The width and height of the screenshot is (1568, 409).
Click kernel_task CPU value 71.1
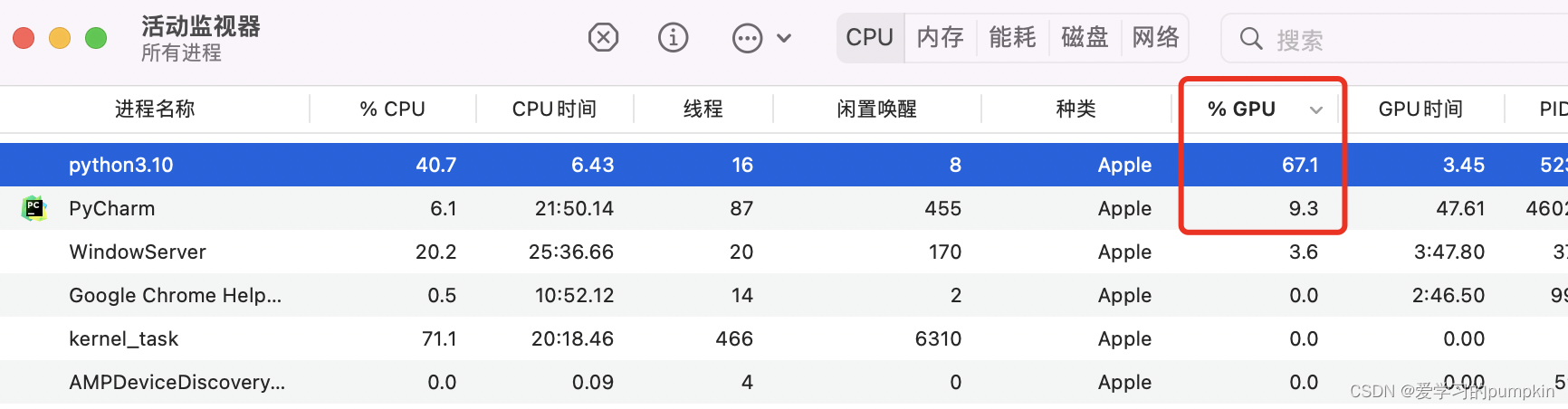439,338
